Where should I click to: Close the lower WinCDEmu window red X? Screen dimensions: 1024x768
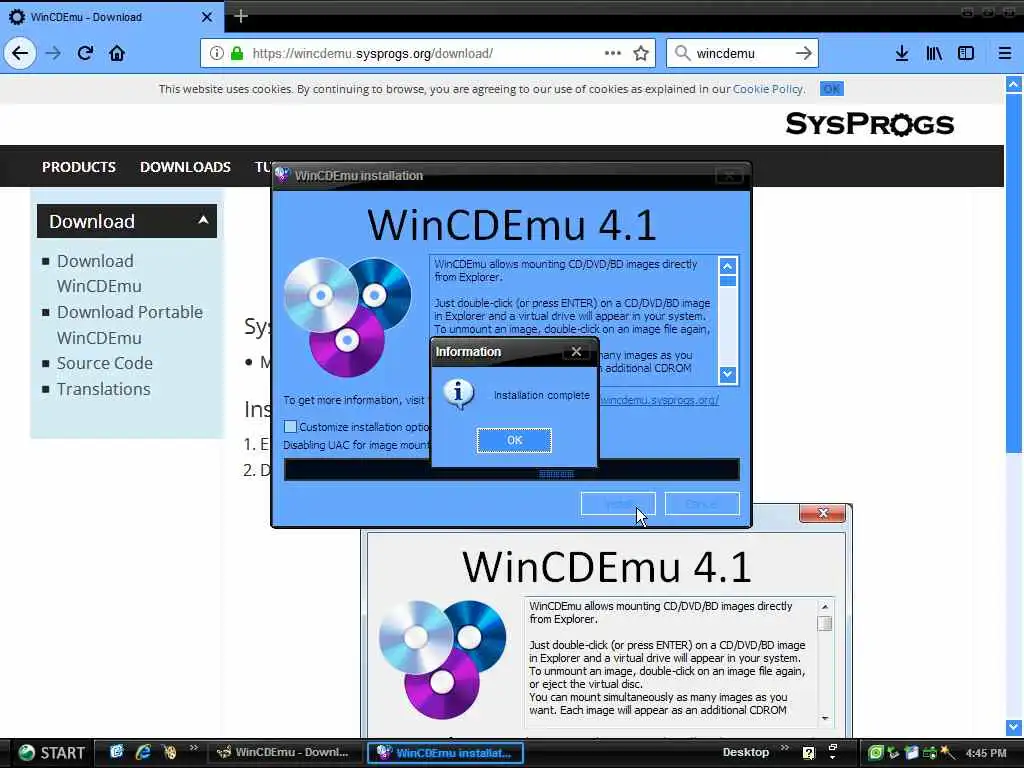[822, 513]
